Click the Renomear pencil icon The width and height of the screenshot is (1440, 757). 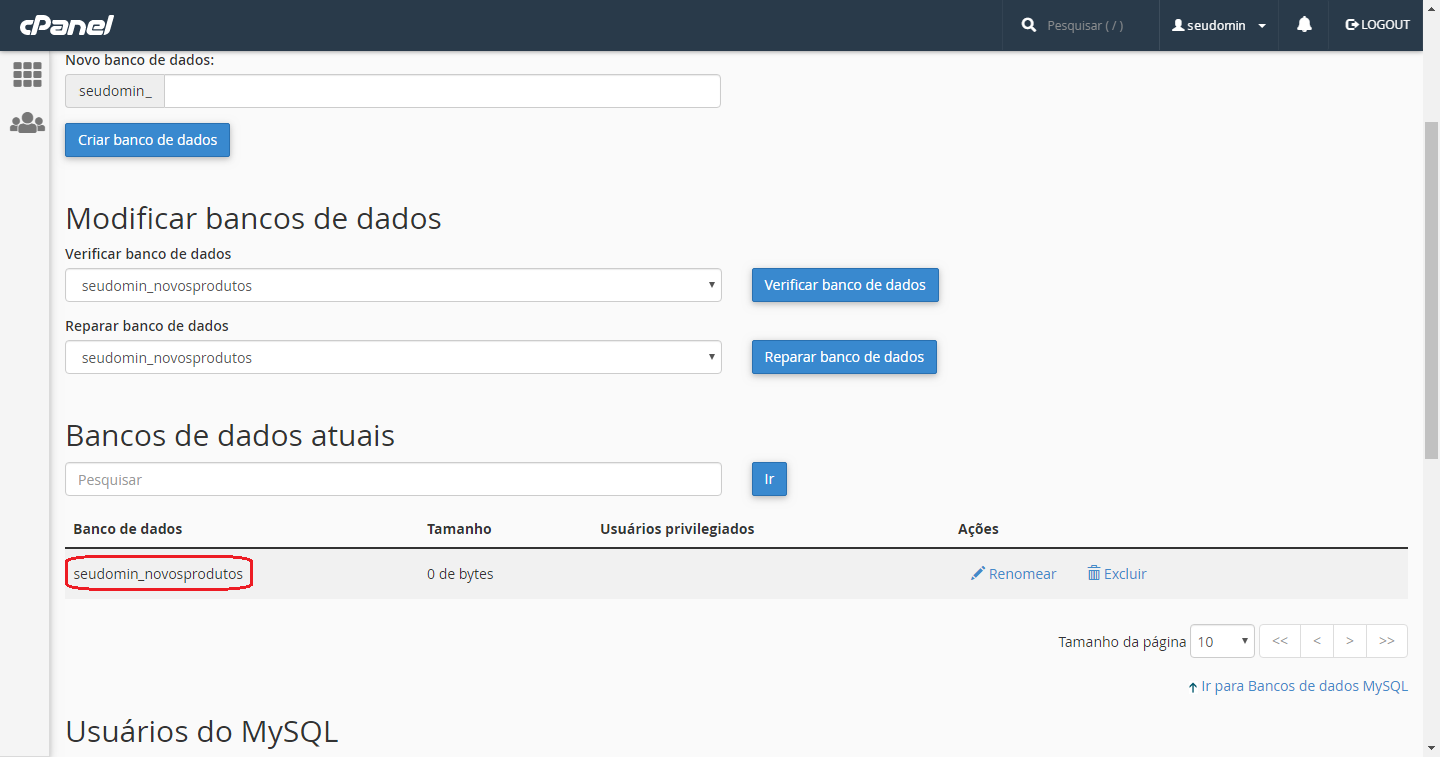(978, 573)
